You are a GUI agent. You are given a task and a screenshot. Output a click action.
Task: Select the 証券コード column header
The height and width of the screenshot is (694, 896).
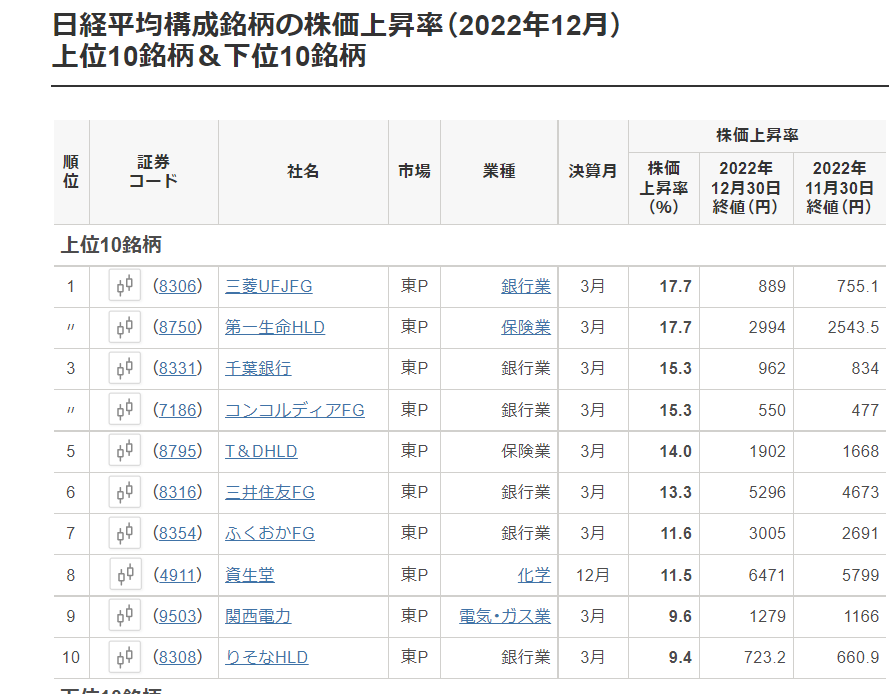[x=154, y=171]
